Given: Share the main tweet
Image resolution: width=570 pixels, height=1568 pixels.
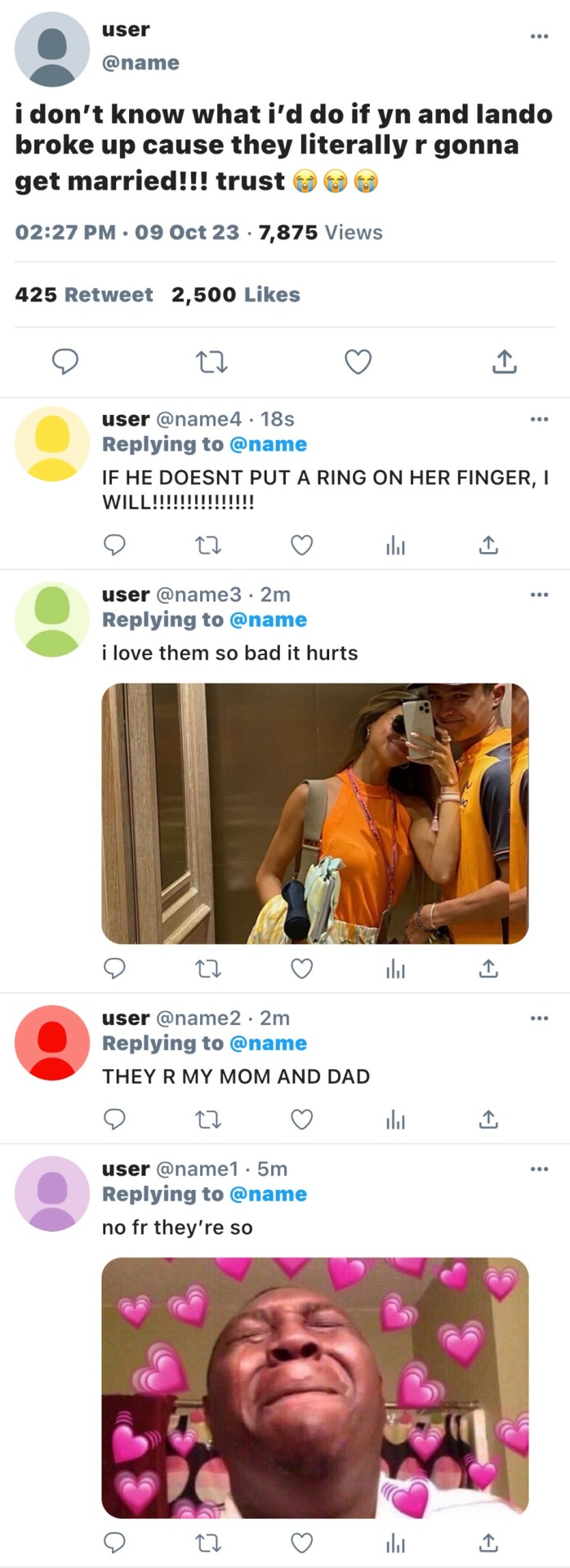Looking at the screenshot, I should tap(504, 361).
